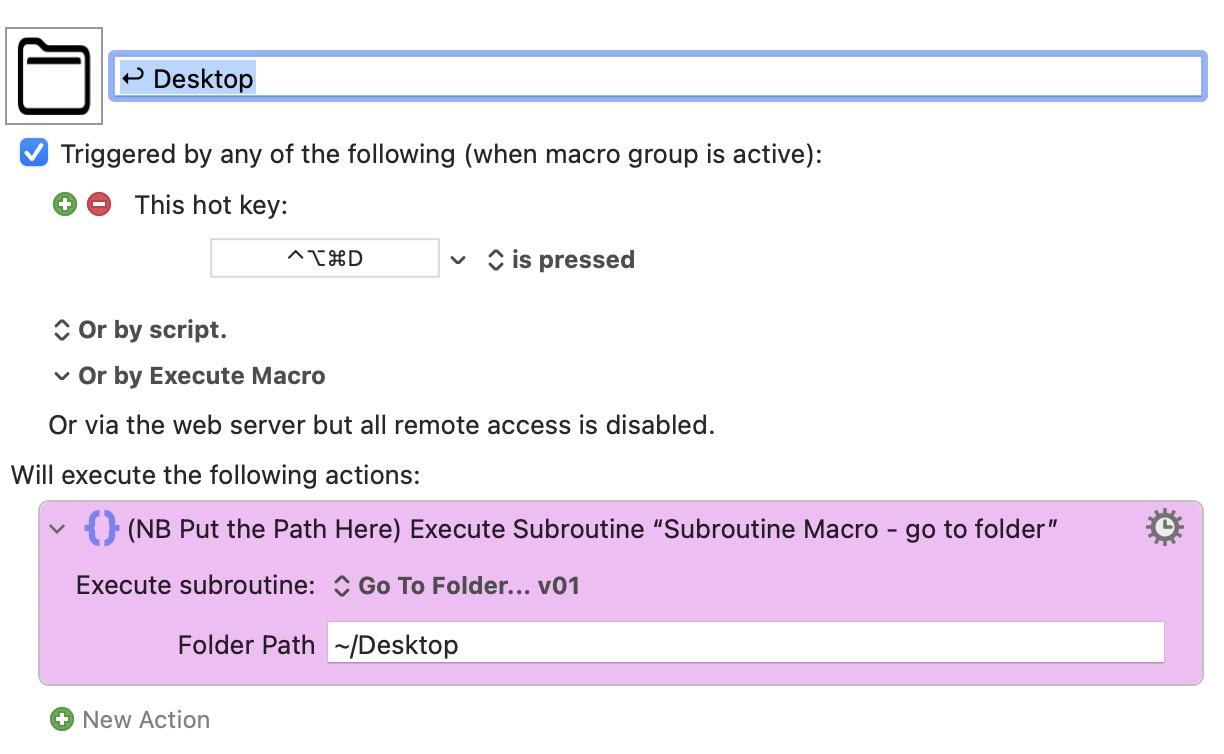1224x754 pixels.
Task: Click the "New Action" label
Action: click(146, 719)
